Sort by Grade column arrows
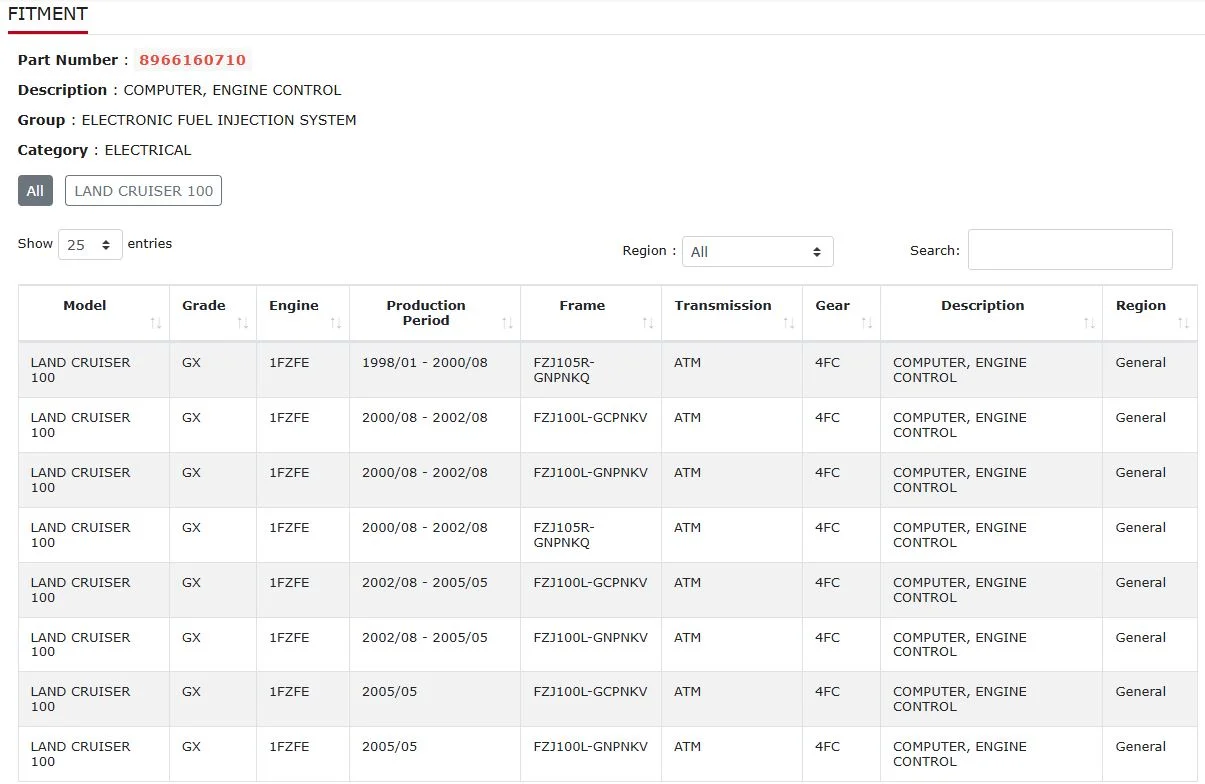This screenshot has width=1205, height=784. pyautogui.click(x=243, y=323)
